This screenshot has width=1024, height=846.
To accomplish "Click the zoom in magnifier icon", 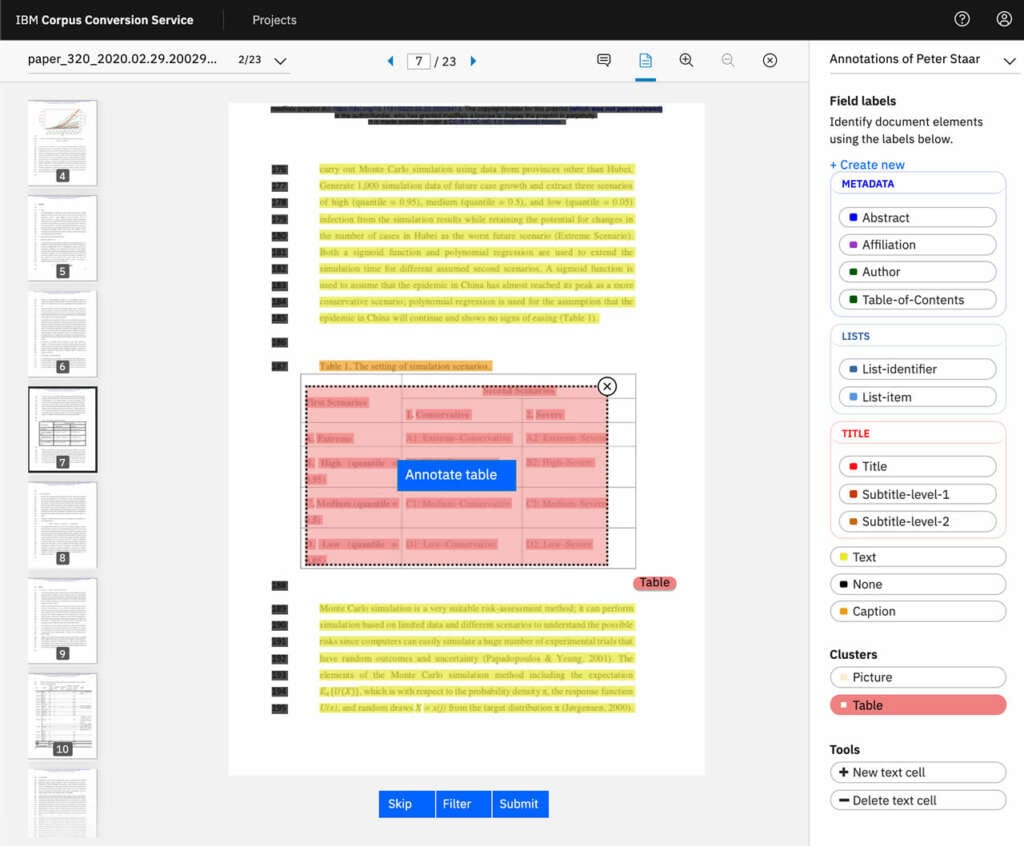I will tap(686, 60).
